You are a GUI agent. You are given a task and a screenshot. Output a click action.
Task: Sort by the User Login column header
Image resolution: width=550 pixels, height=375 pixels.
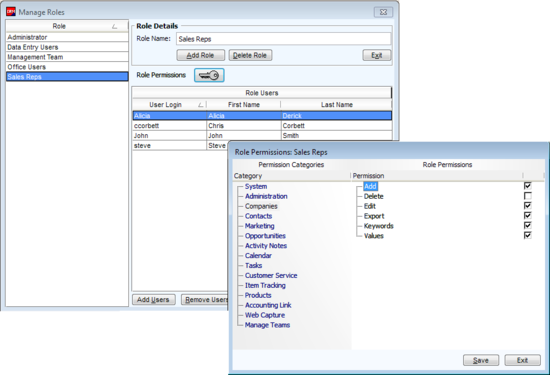tap(169, 105)
